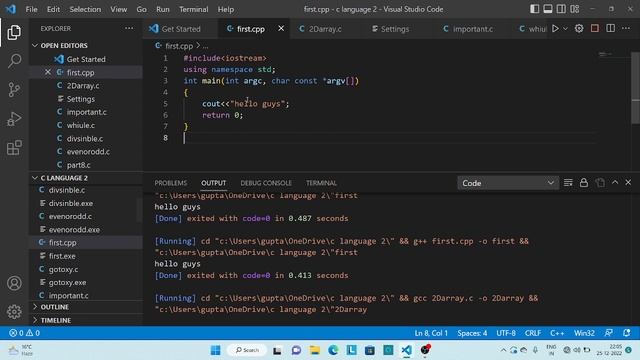
Task: Switch to the important.c editor tab
Action: tap(473, 29)
